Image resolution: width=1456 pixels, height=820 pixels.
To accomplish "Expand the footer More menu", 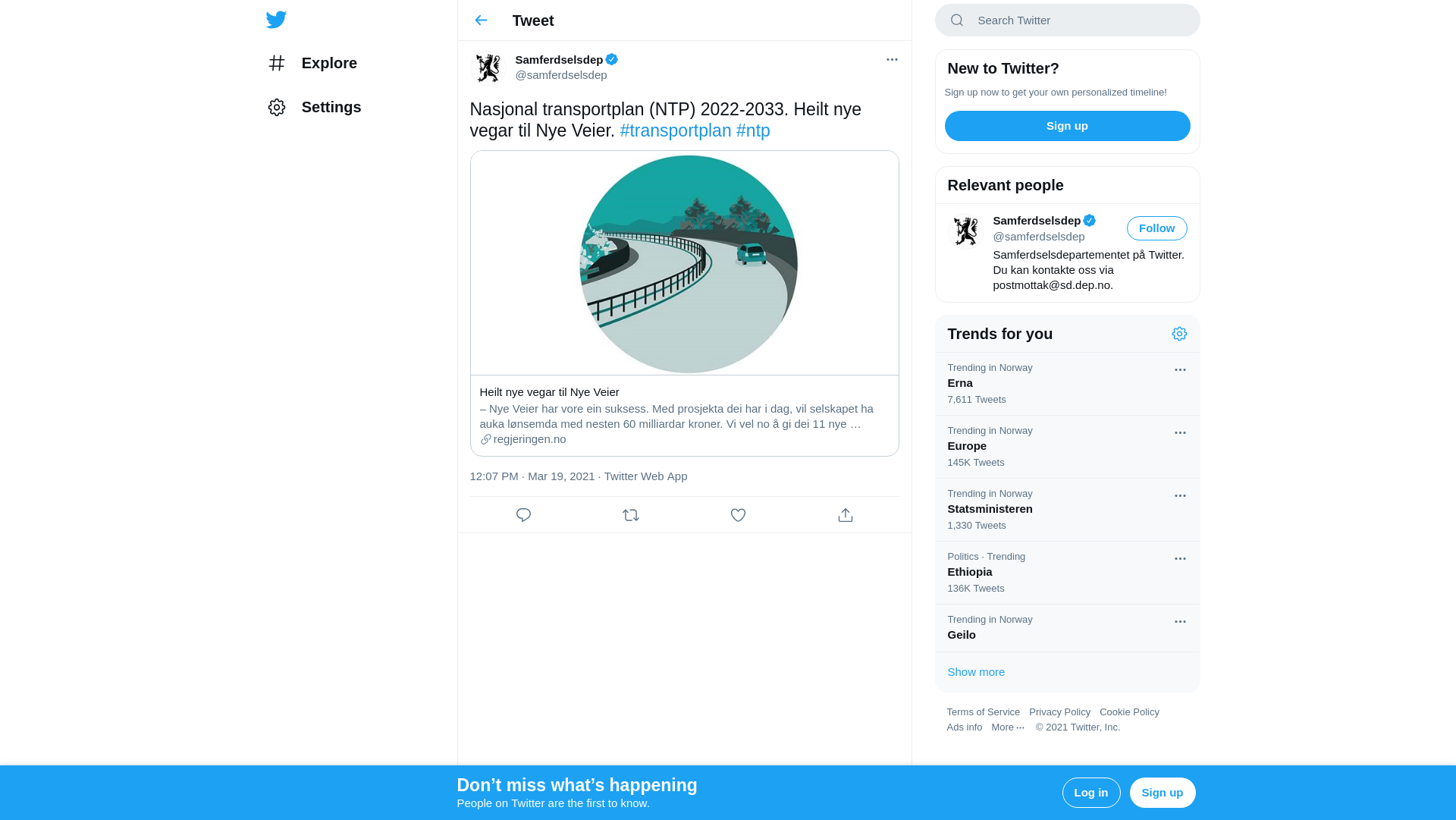I will 1008,727.
